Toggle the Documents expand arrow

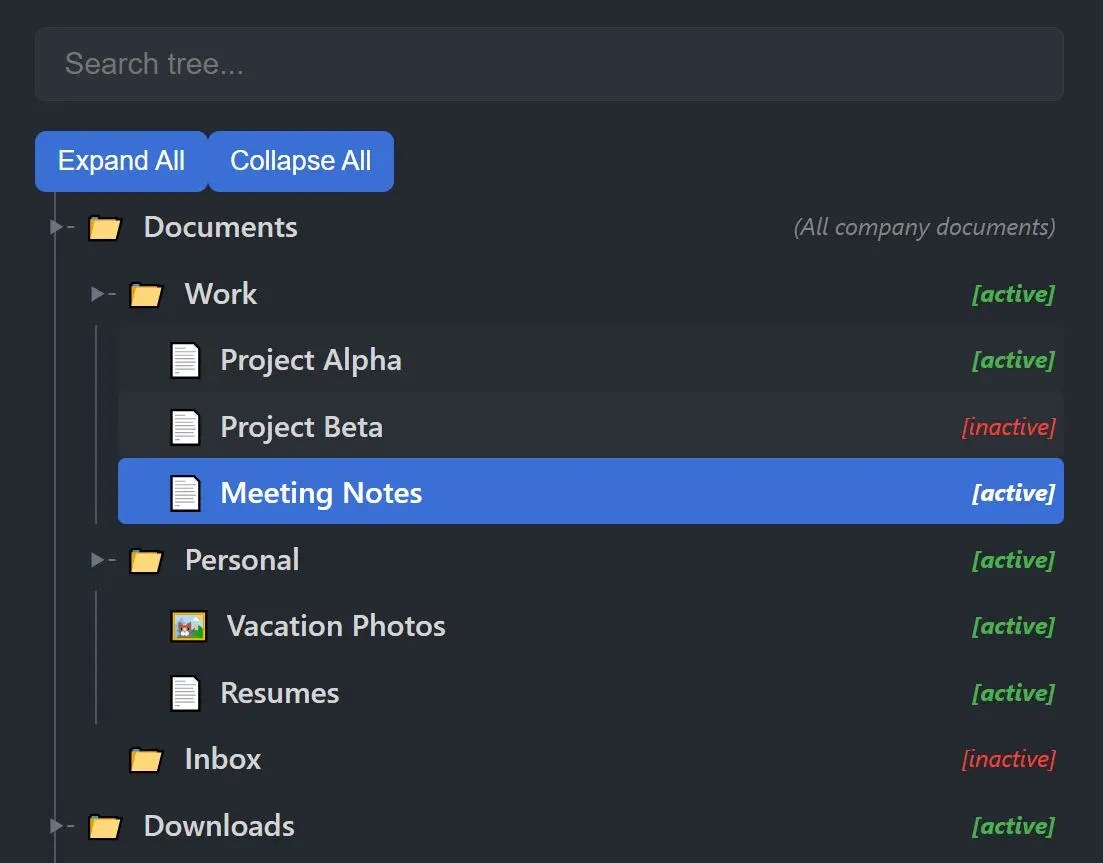point(56,228)
